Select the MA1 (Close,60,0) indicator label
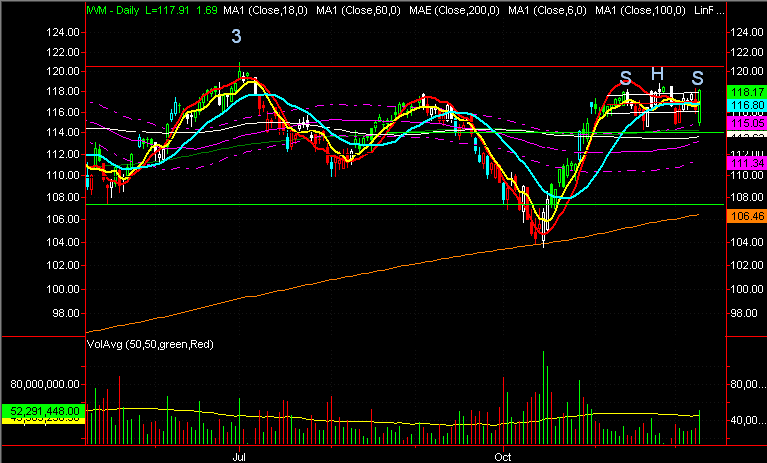 (x=359, y=10)
